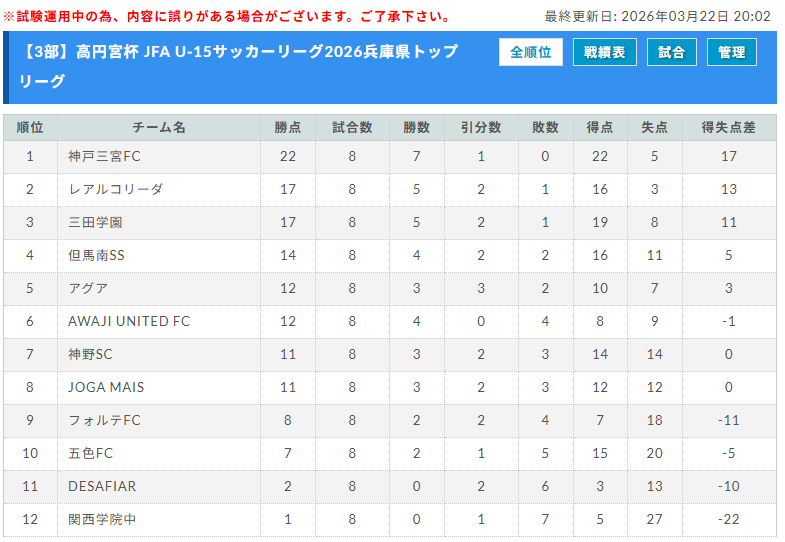This screenshot has height=542, width=785.
Task: Switch to the 全順位 tab
Action: click(531, 53)
